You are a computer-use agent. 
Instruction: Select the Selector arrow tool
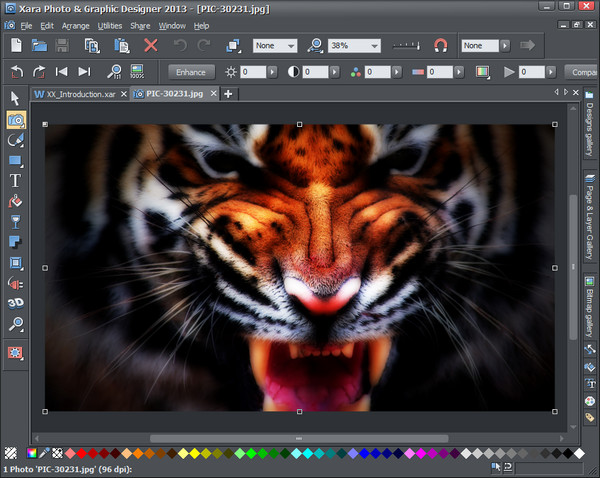15,98
